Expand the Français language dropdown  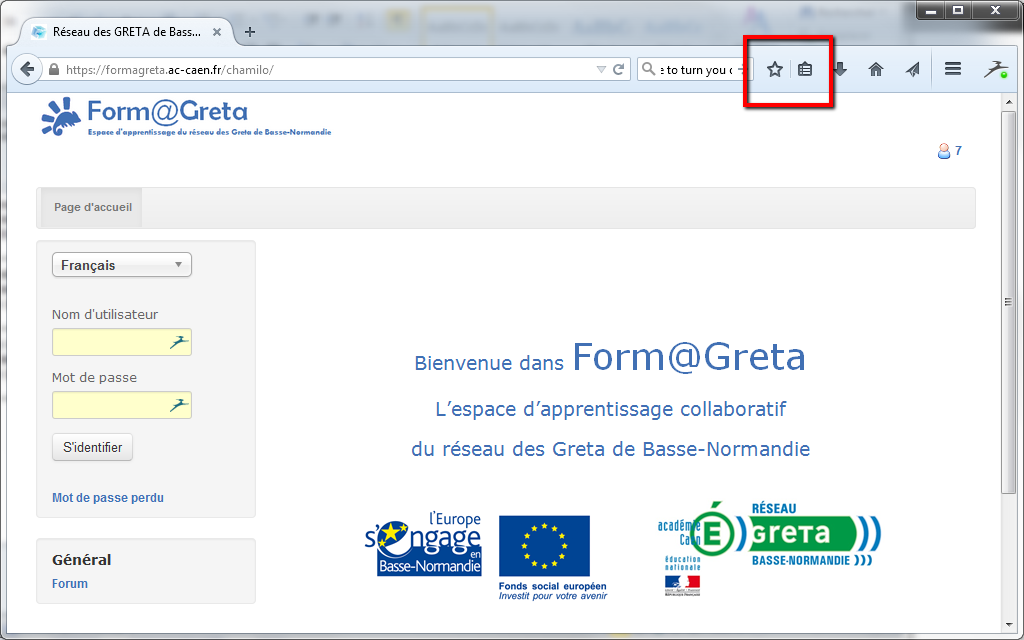(x=121, y=264)
